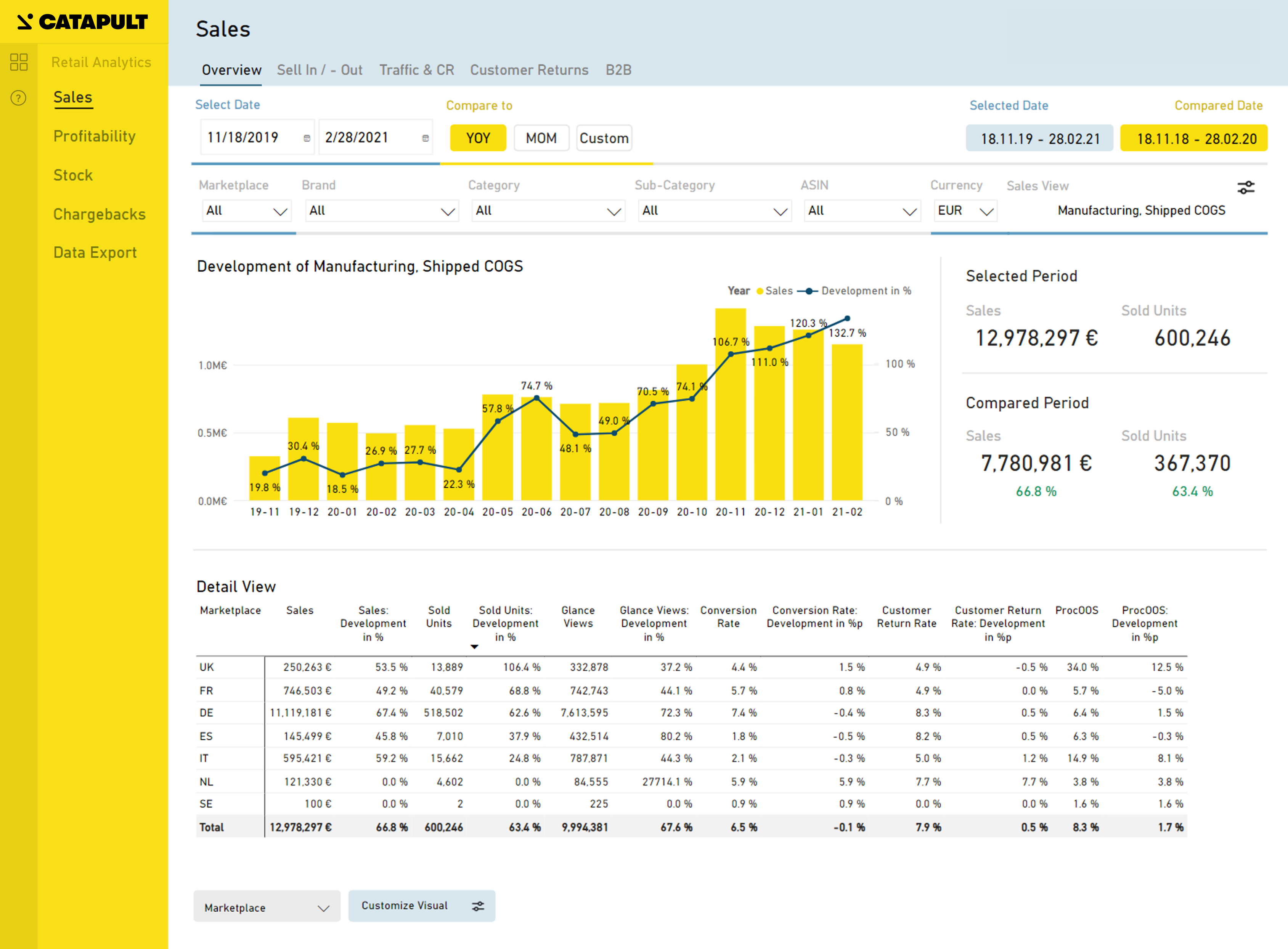
Task: Click yellow Sales legend swatch
Action: coord(760,291)
